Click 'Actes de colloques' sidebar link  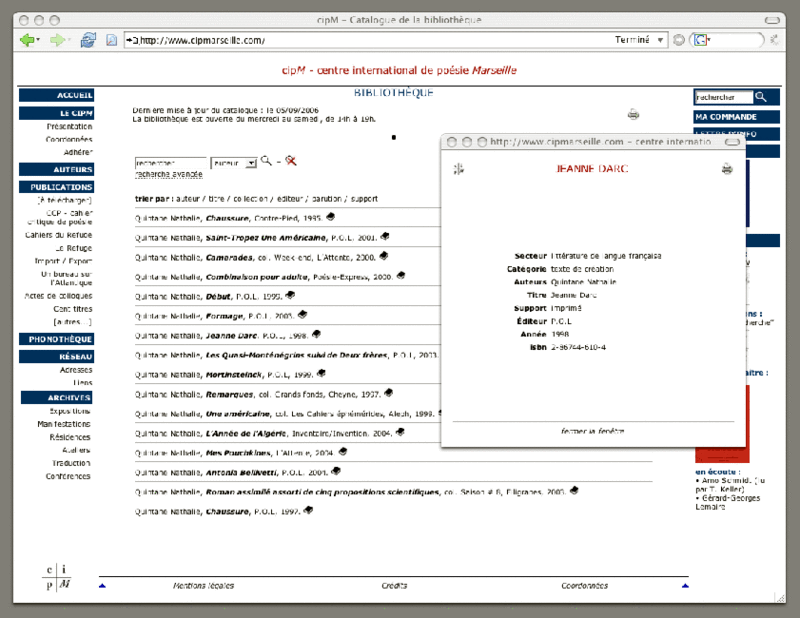pyautogui.click(x=59, y=296)
